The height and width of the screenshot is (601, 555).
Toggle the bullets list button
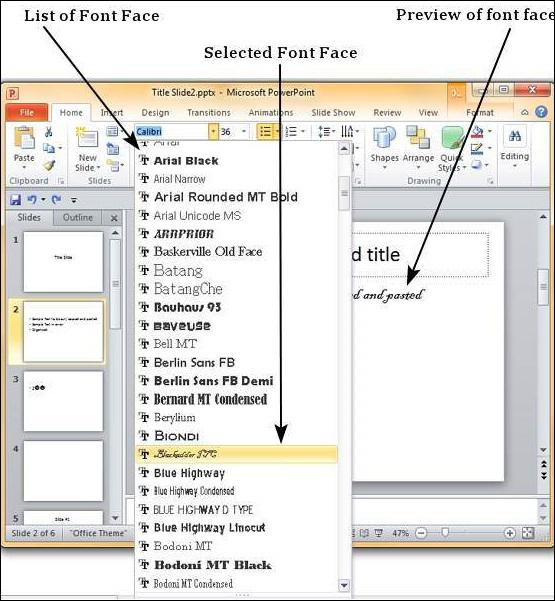pyautogui.click(x=266, y=132)
